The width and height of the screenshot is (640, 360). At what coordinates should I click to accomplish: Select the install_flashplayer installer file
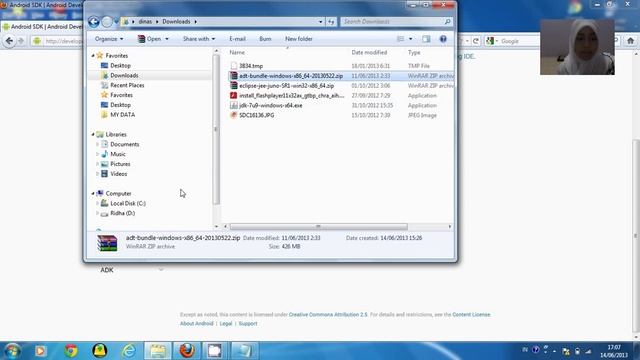291,96
